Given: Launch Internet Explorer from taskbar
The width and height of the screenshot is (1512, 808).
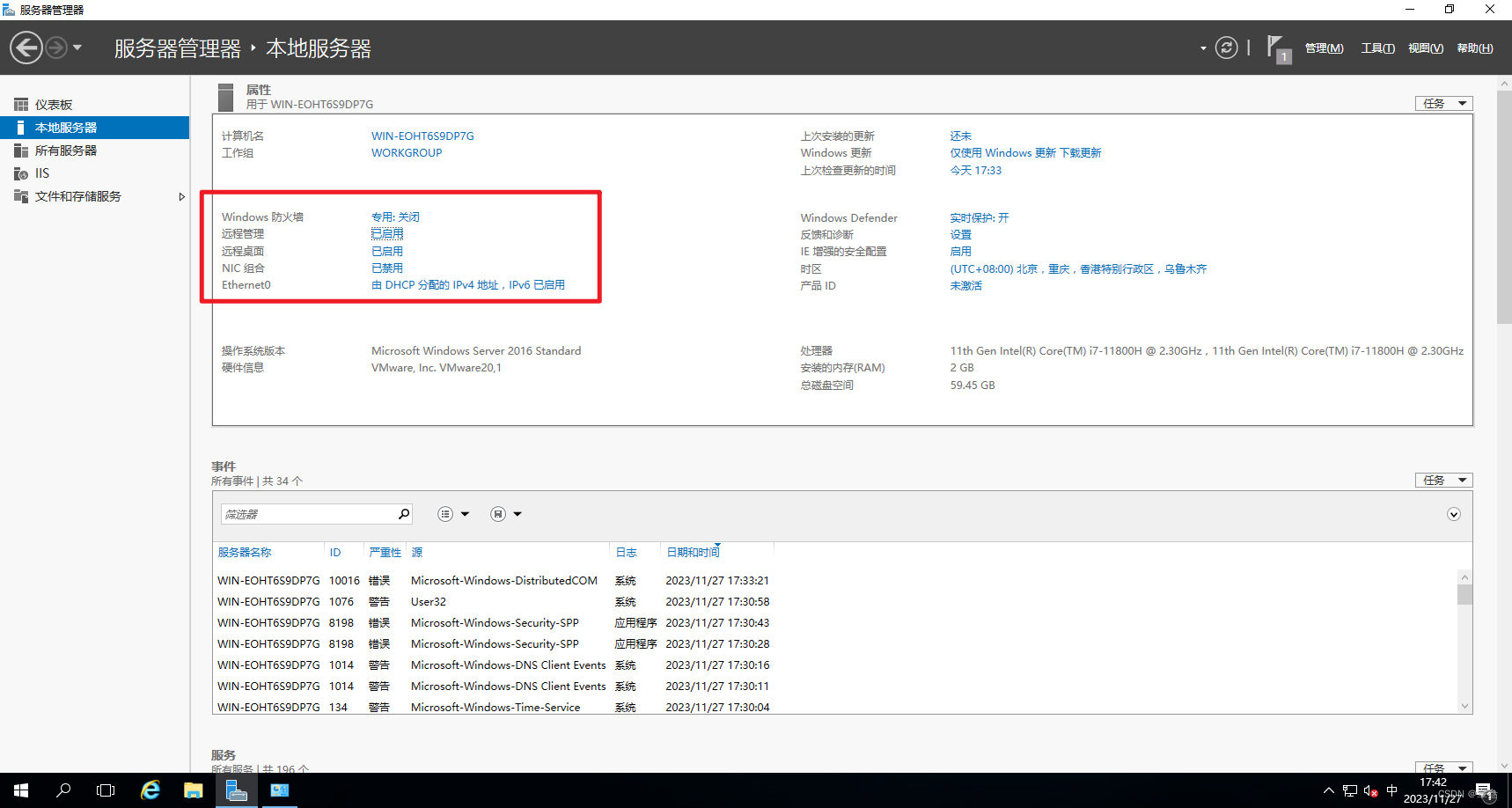Looking at the screenshot, I should 150,790.
